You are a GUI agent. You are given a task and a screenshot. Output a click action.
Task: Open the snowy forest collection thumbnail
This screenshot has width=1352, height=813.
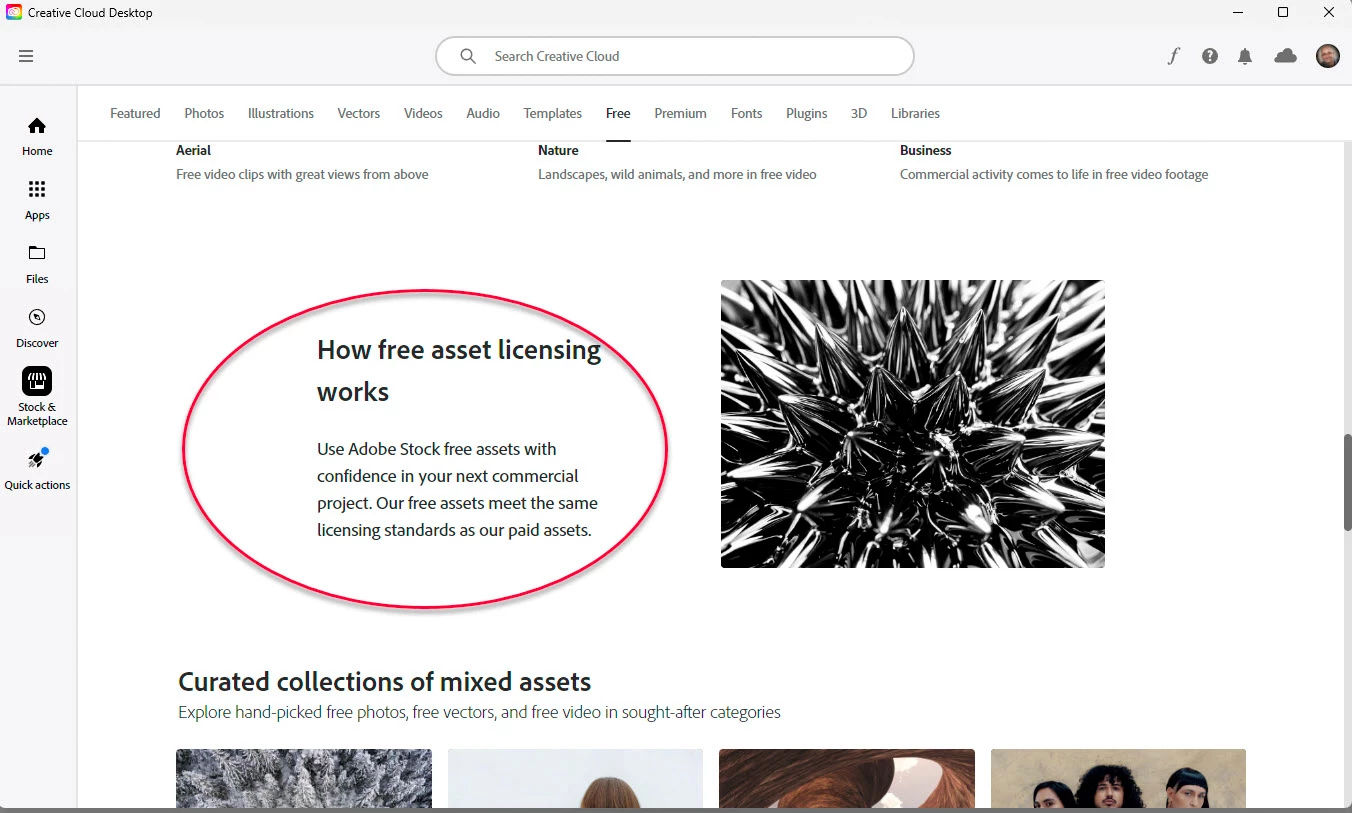[x=304, y=779]
